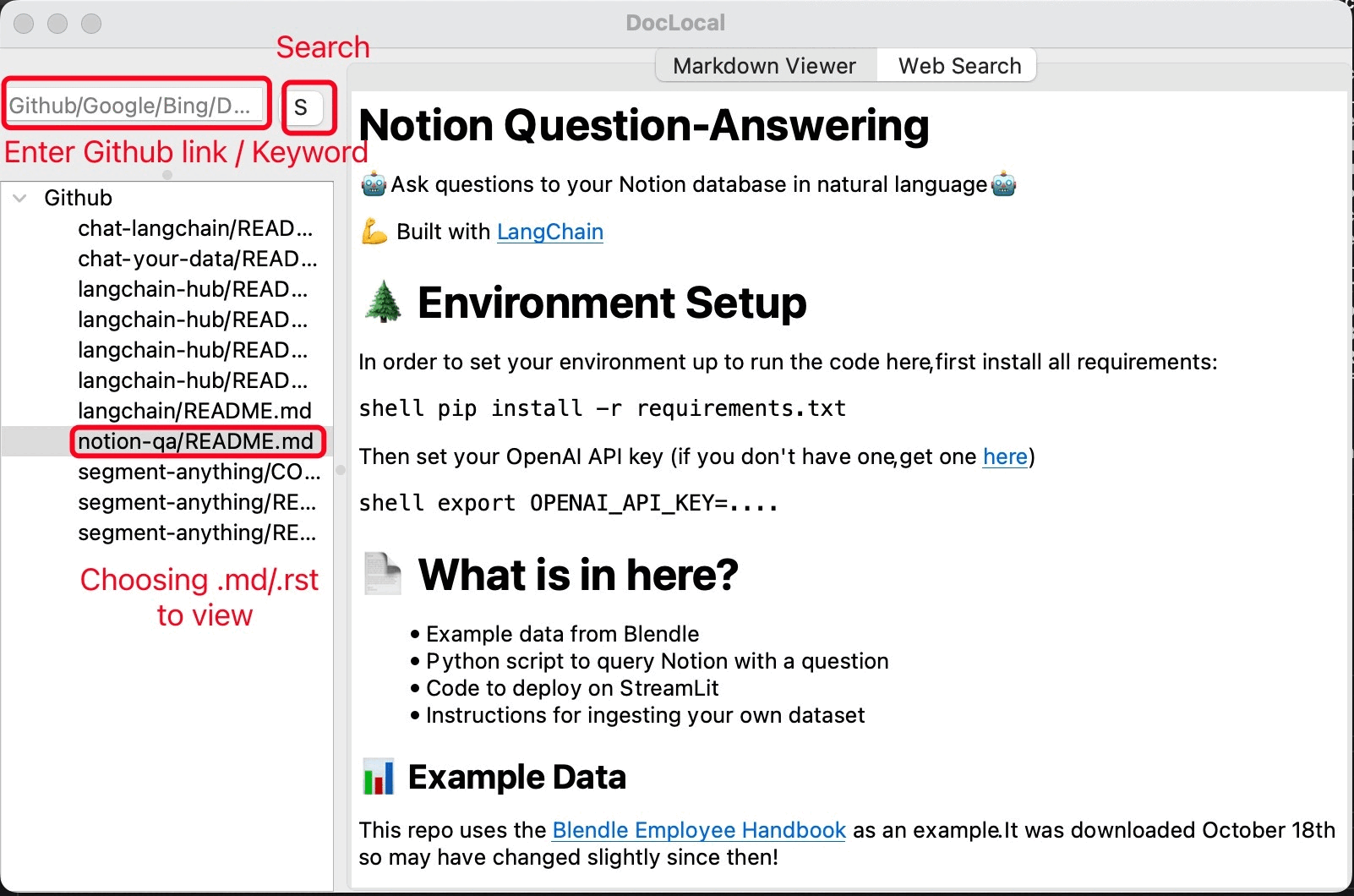The width and height of the screenshot is (1354, 896).
Task: Open langchain/README.md file
Action: point(194,411)
